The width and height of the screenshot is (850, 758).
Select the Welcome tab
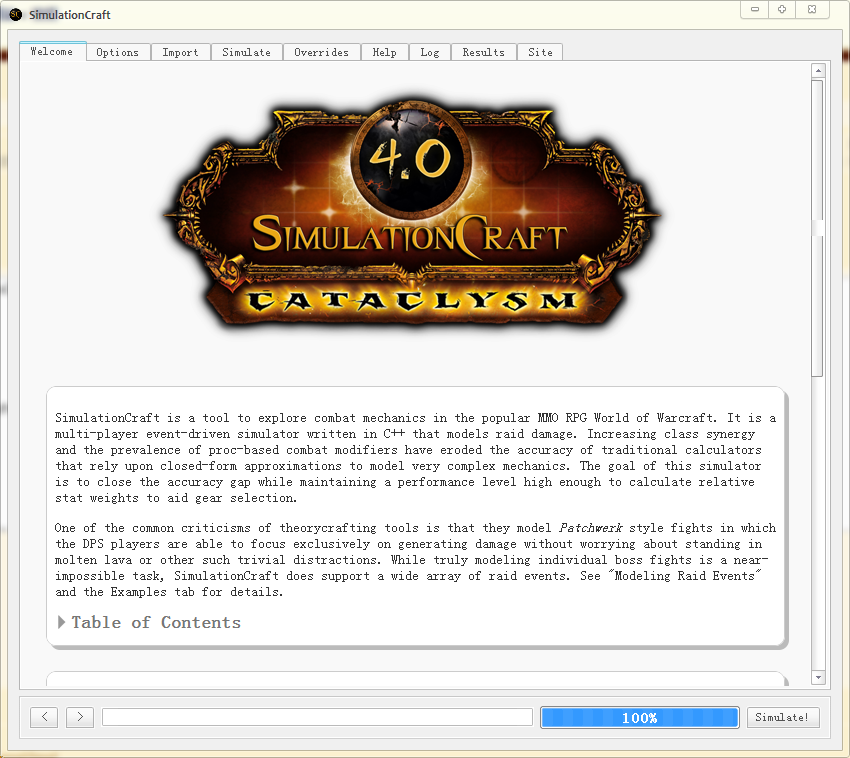[52, 51]
